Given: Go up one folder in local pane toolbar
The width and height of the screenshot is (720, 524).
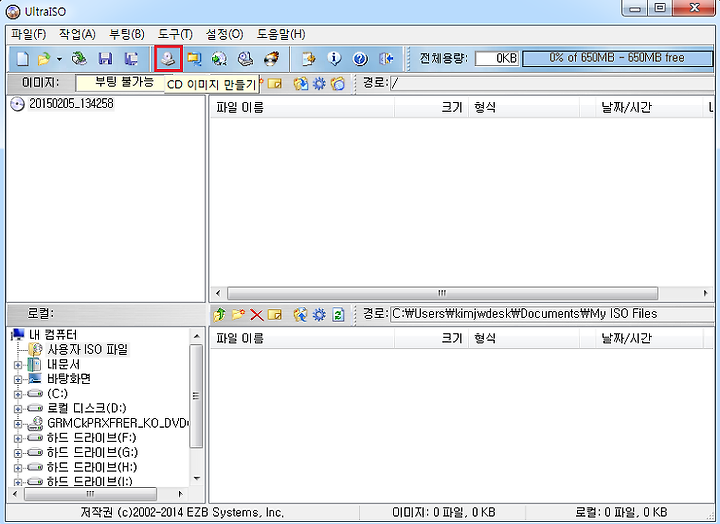Looking at the screenshot, I should 219,315.
